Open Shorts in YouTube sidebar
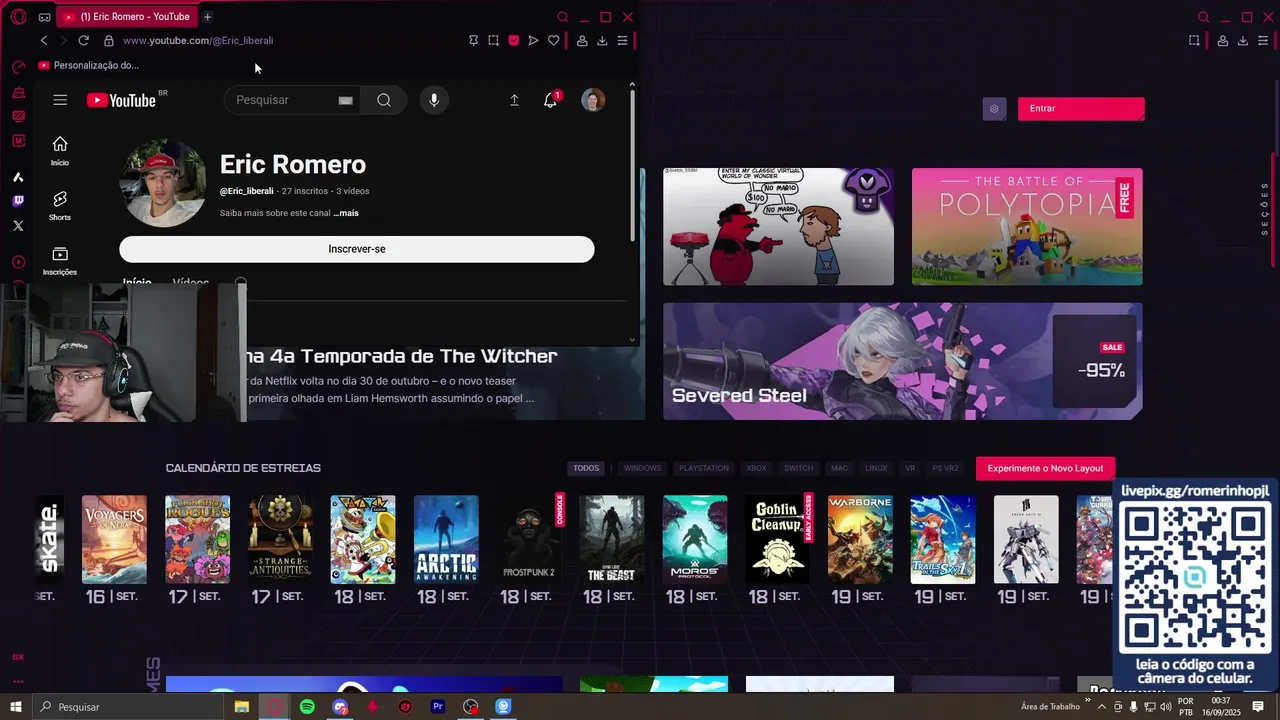Viewport: 1280px width, 720px height. pyautogui.click(x=60, y=206)
